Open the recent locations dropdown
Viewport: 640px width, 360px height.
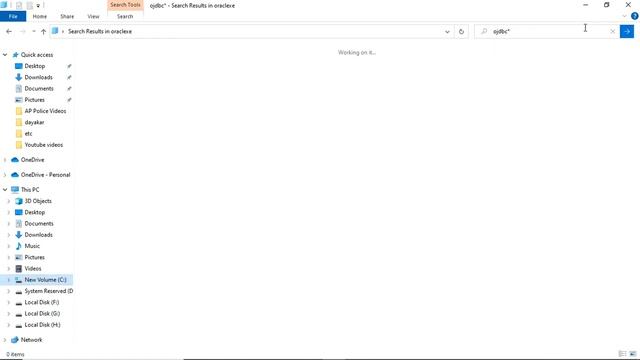(33, 31)
